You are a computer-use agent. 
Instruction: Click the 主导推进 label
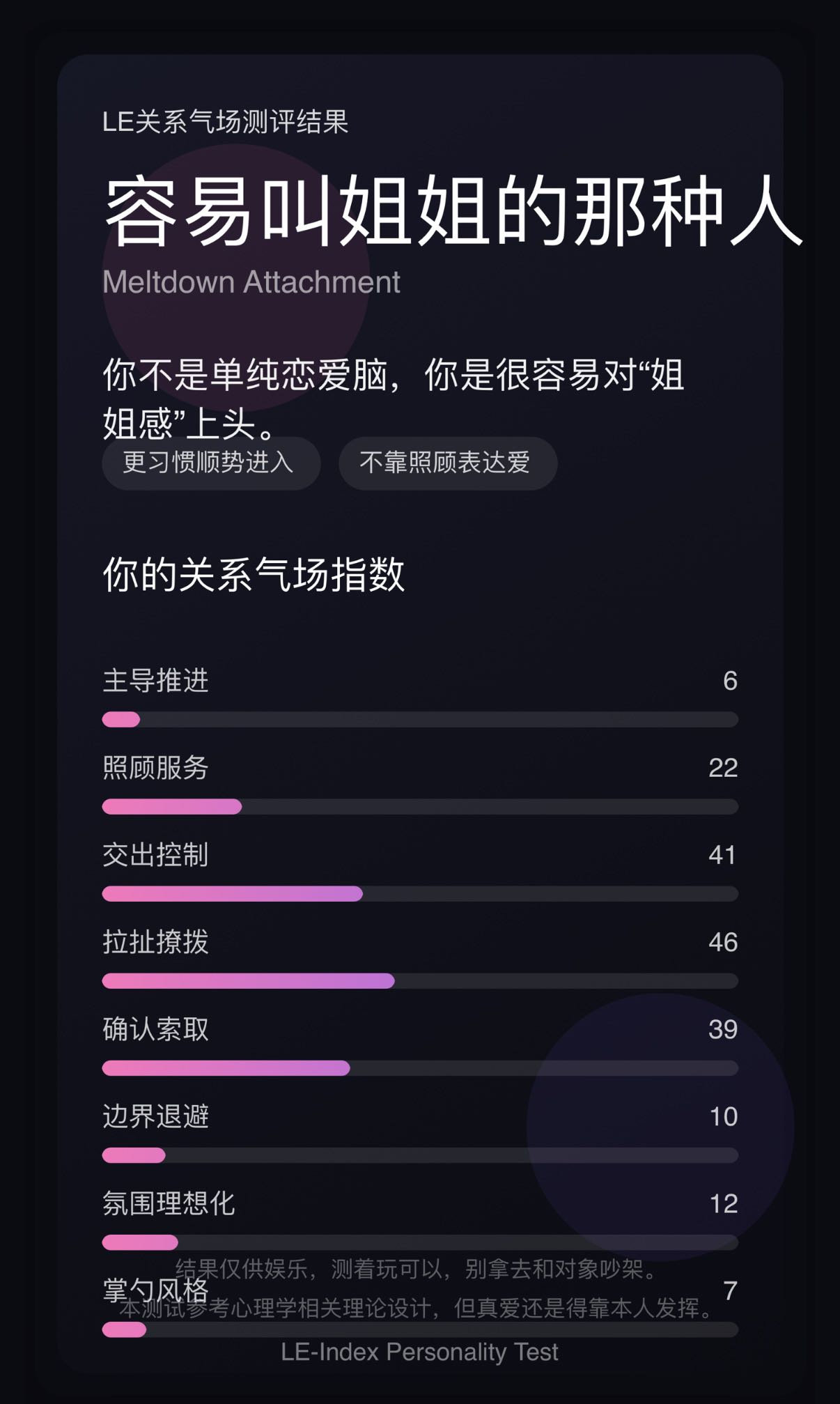tap(156, 681)
